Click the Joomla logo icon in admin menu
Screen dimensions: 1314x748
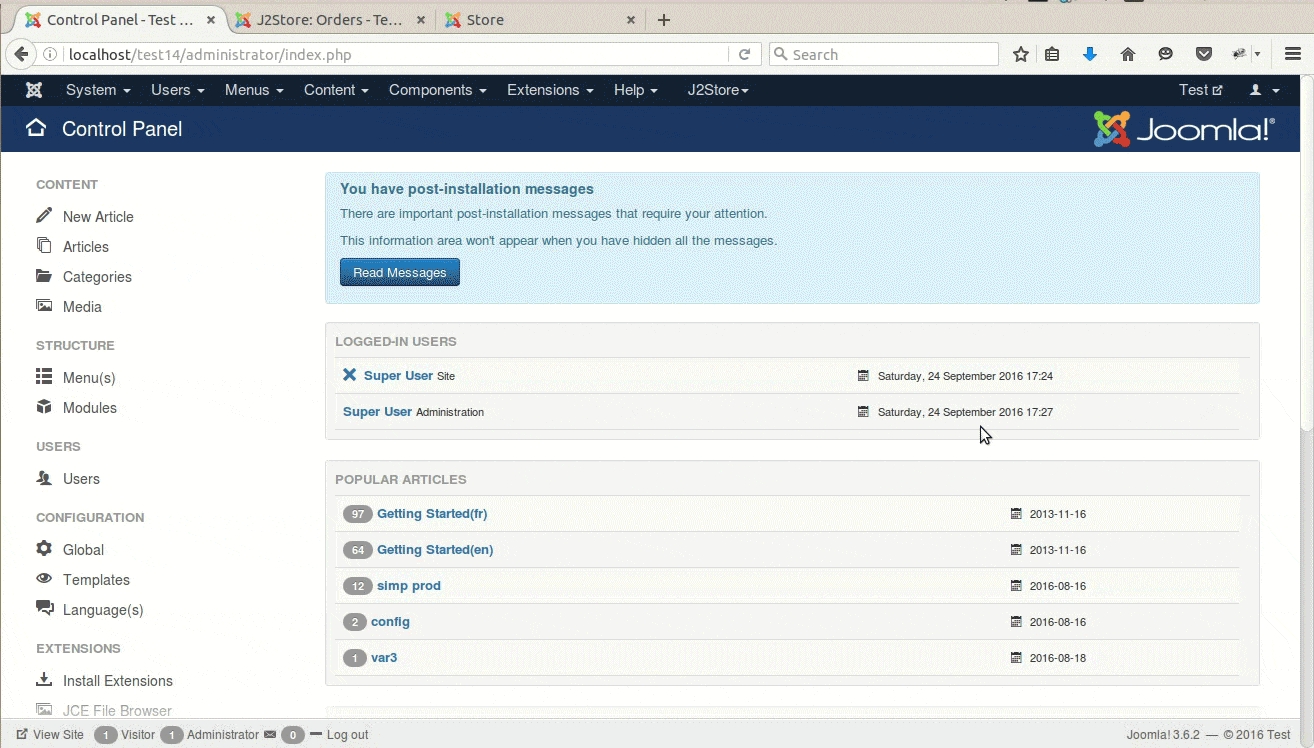pos(34,90)
